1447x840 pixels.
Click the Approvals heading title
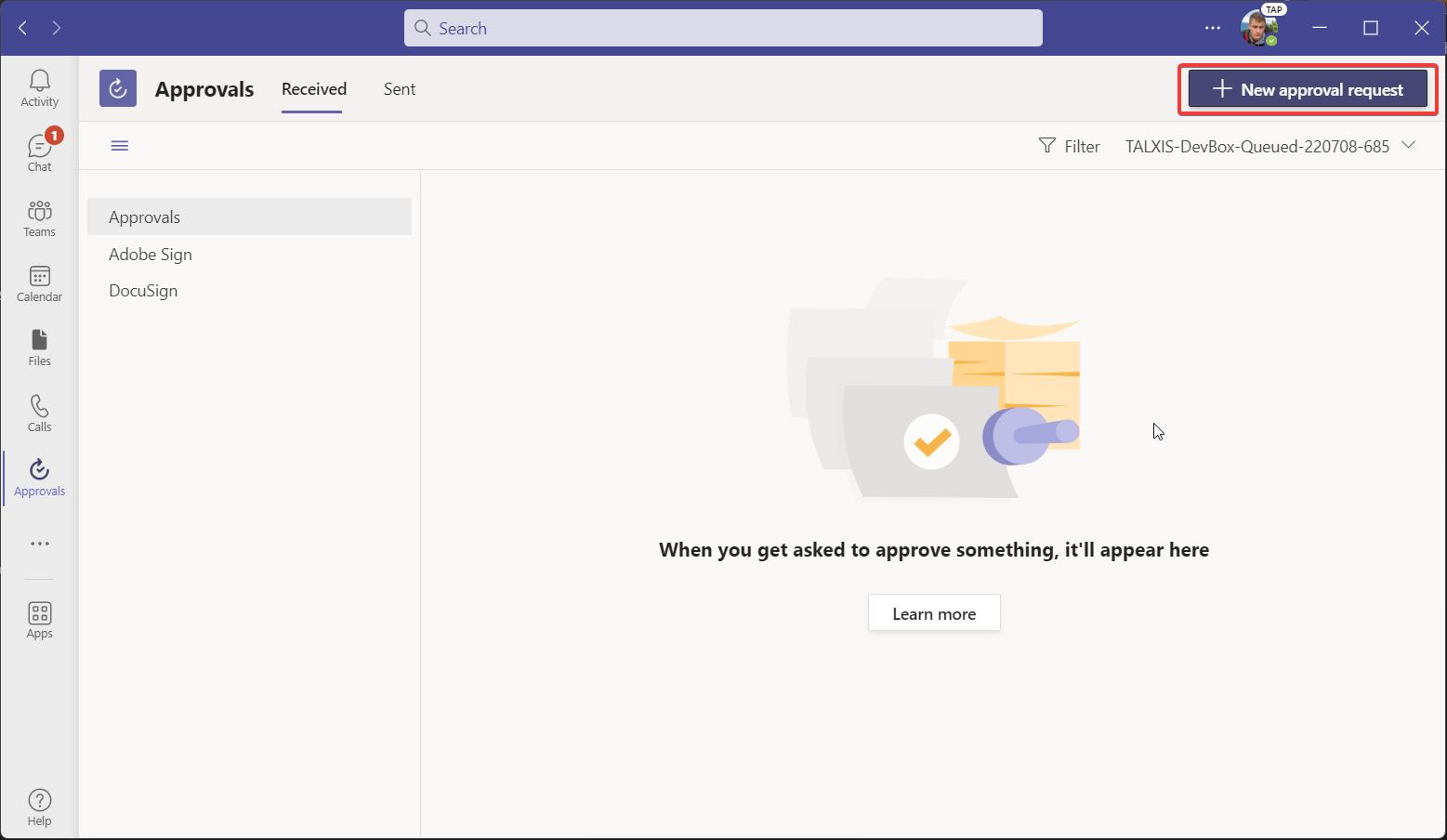(204, 89)
